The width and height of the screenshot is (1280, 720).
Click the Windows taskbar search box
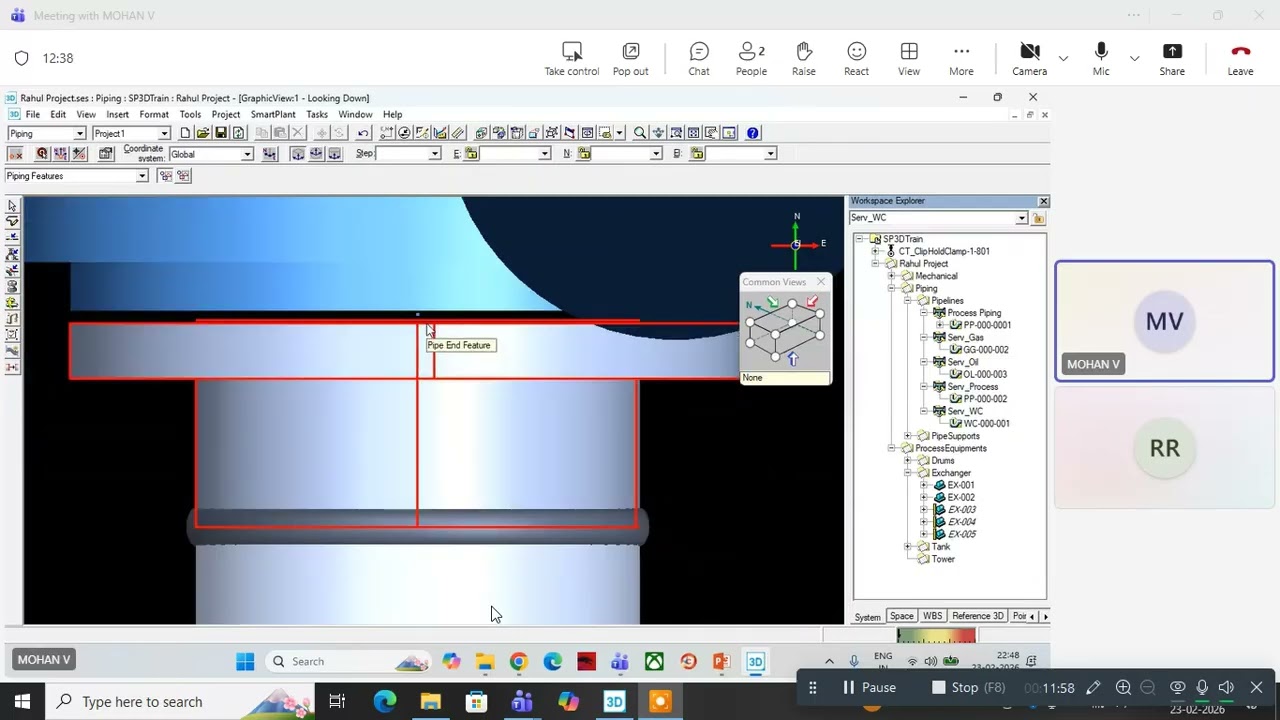142,702
